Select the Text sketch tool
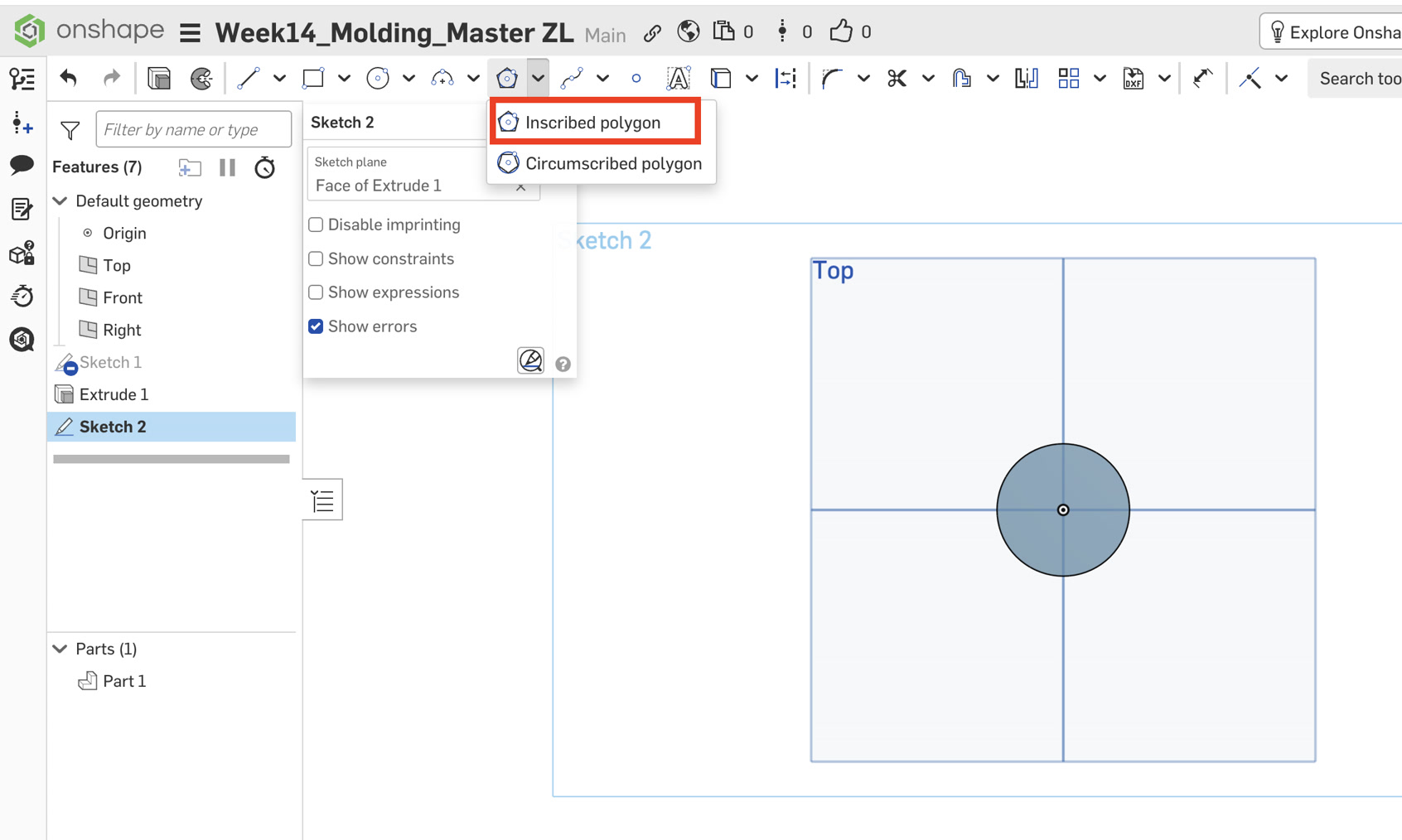The width and height of the screenshot is (1402, 840). [x=678, y=79]
